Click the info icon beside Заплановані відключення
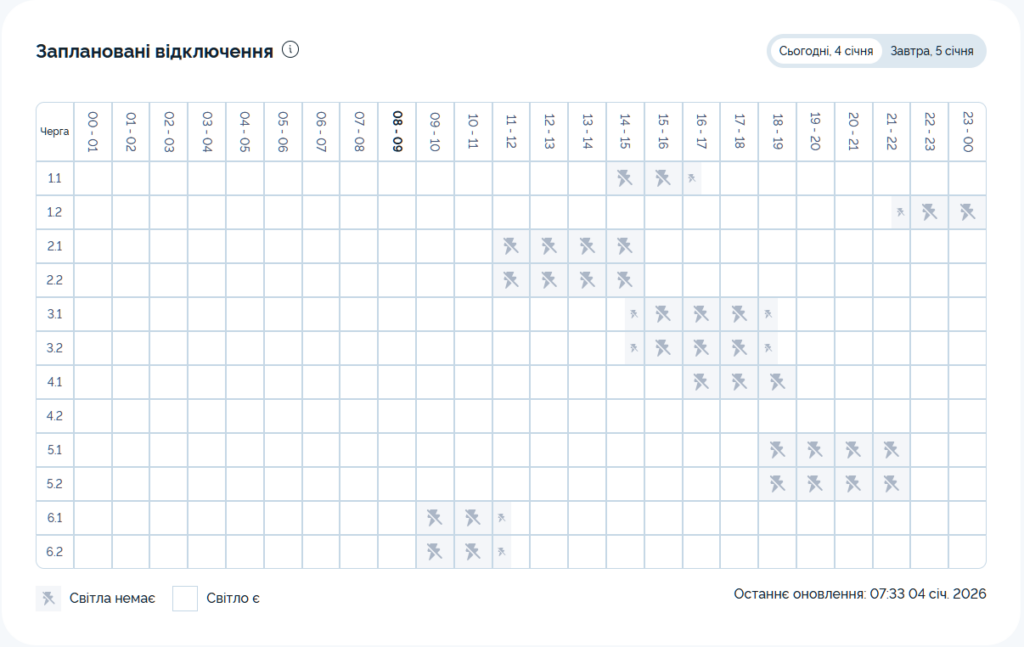This screenshot has width=1024, height=647. click(291, 50)
